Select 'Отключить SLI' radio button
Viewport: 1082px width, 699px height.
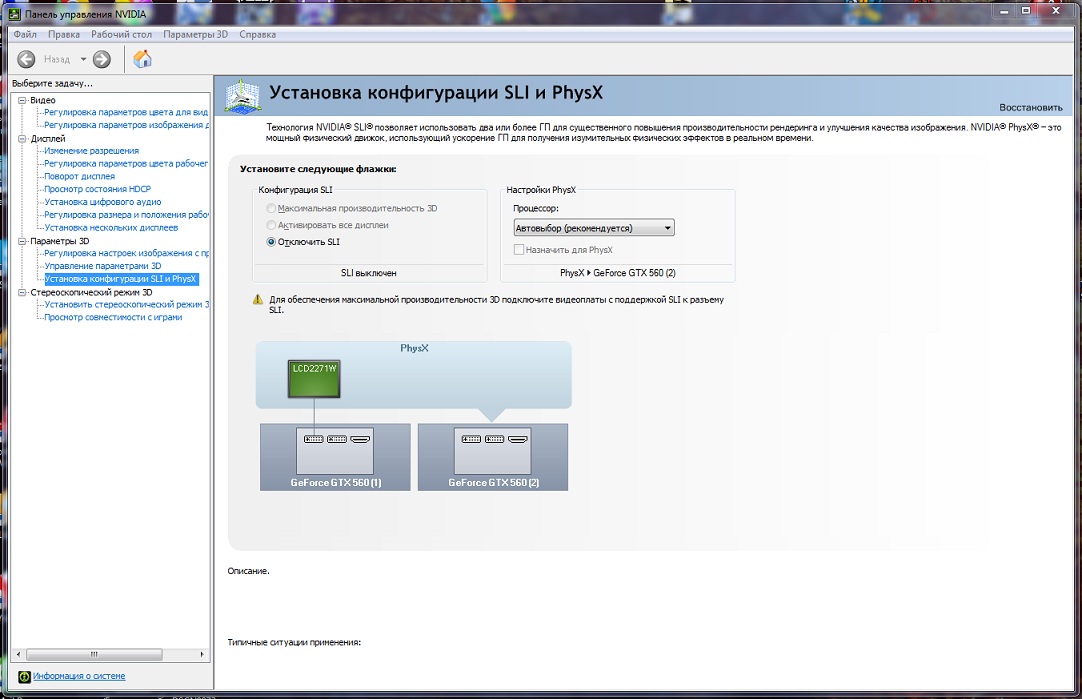pyautogui.click(x=271, y=242)
